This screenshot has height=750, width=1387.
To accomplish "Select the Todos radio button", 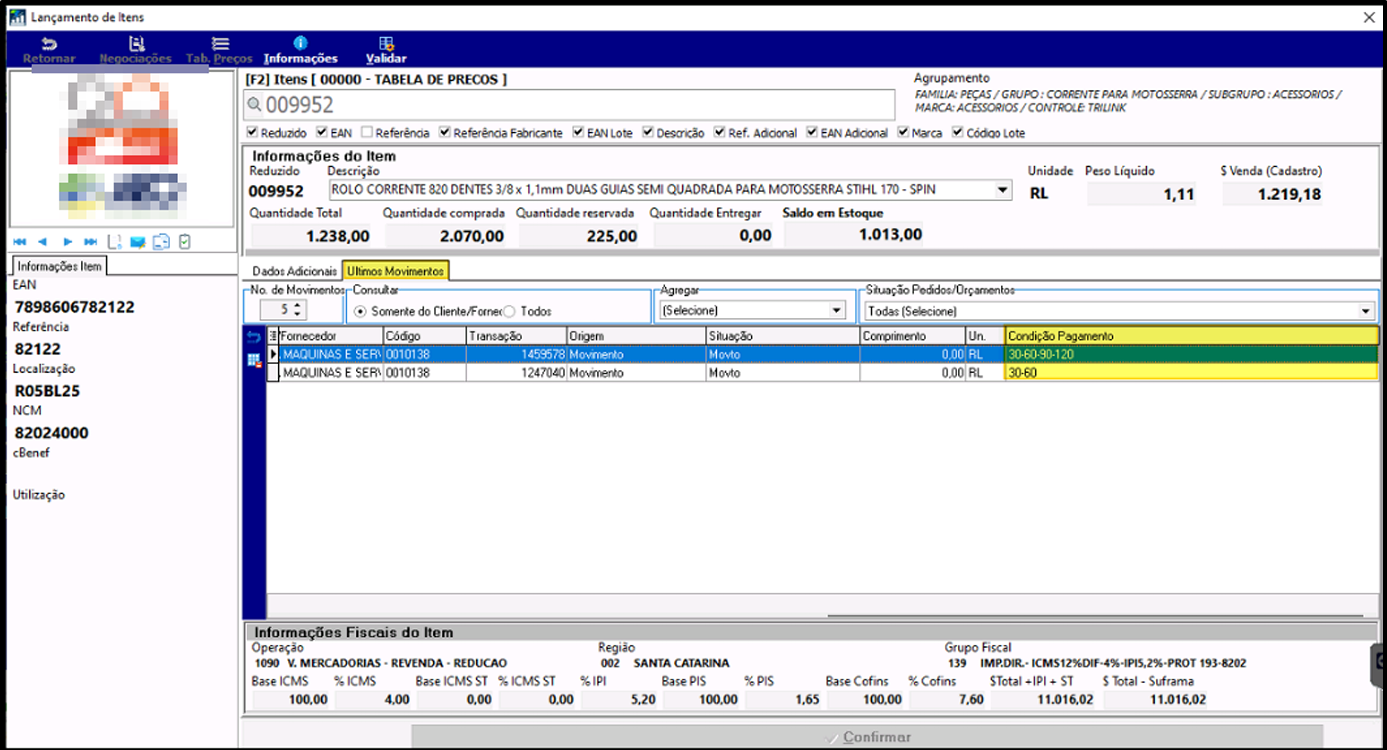I will (509, 311).
